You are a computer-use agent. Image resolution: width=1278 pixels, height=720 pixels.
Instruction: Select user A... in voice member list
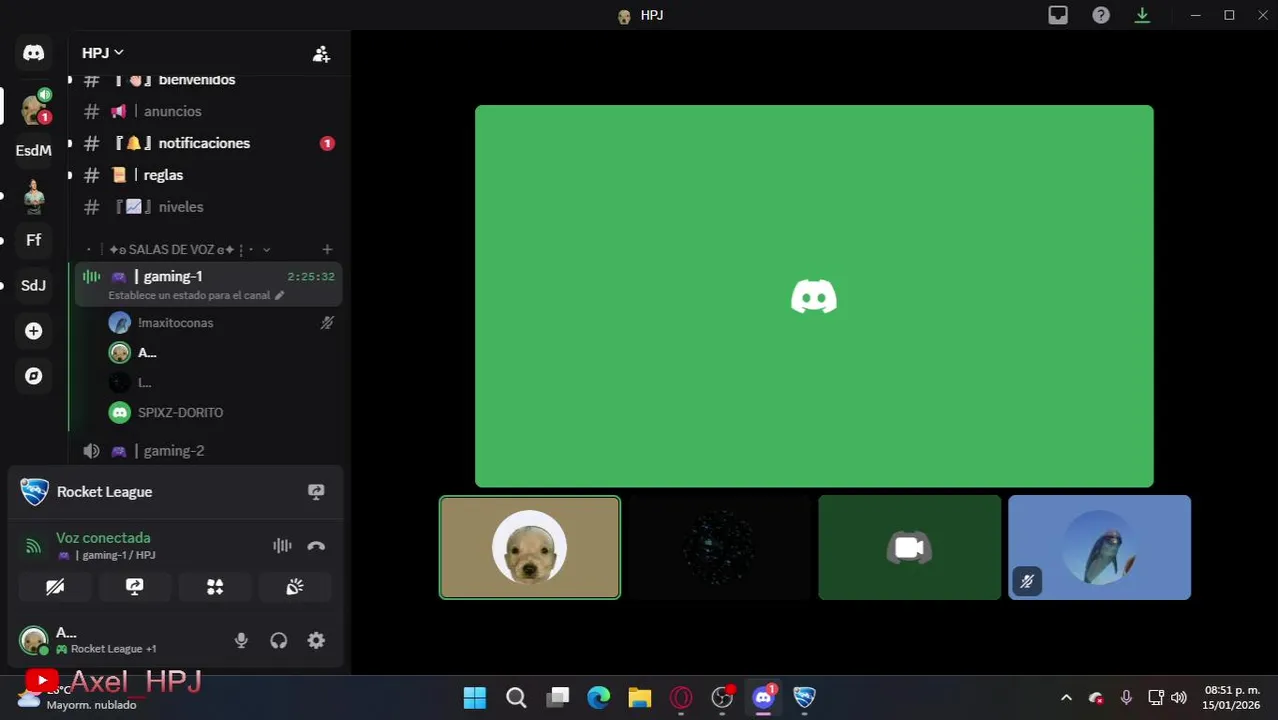click(220, 352)
